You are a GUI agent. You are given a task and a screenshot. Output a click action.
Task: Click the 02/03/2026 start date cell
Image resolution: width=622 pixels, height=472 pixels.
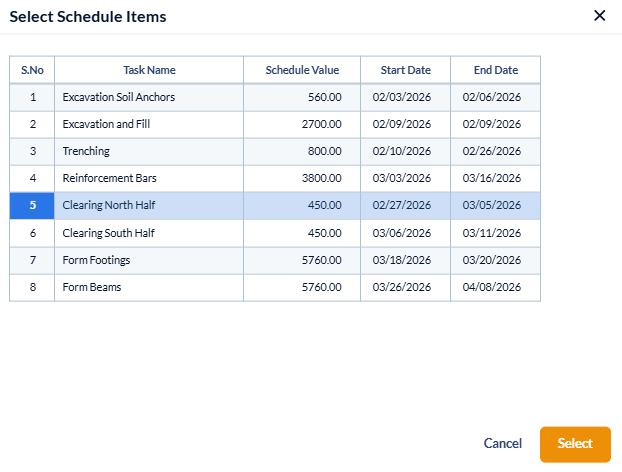(402, 97)
